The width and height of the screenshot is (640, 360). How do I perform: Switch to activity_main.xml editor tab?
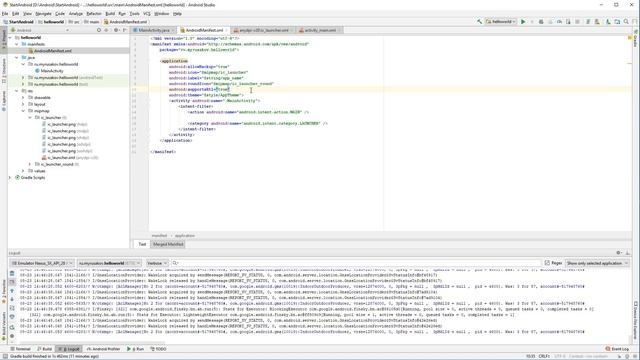(x=320, y=30)
